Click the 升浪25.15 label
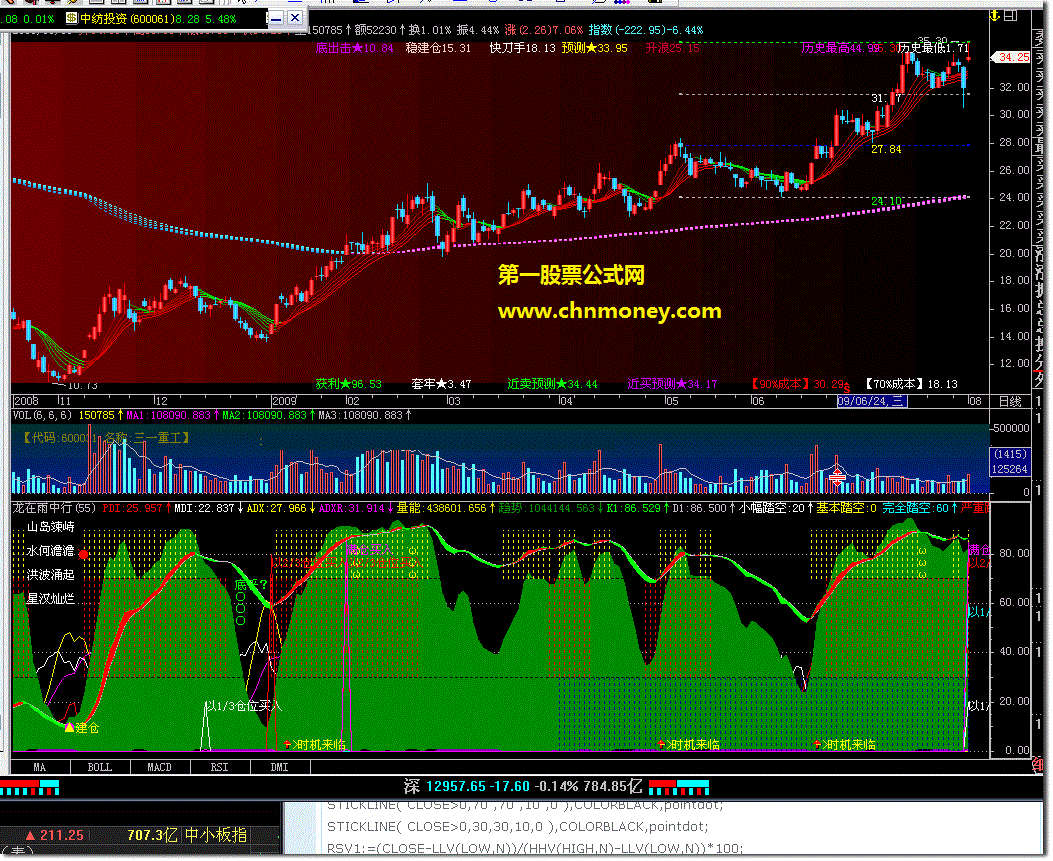The width and height of the screenshot is (1053, 861). pyautogui.click(x=672, y=48)
